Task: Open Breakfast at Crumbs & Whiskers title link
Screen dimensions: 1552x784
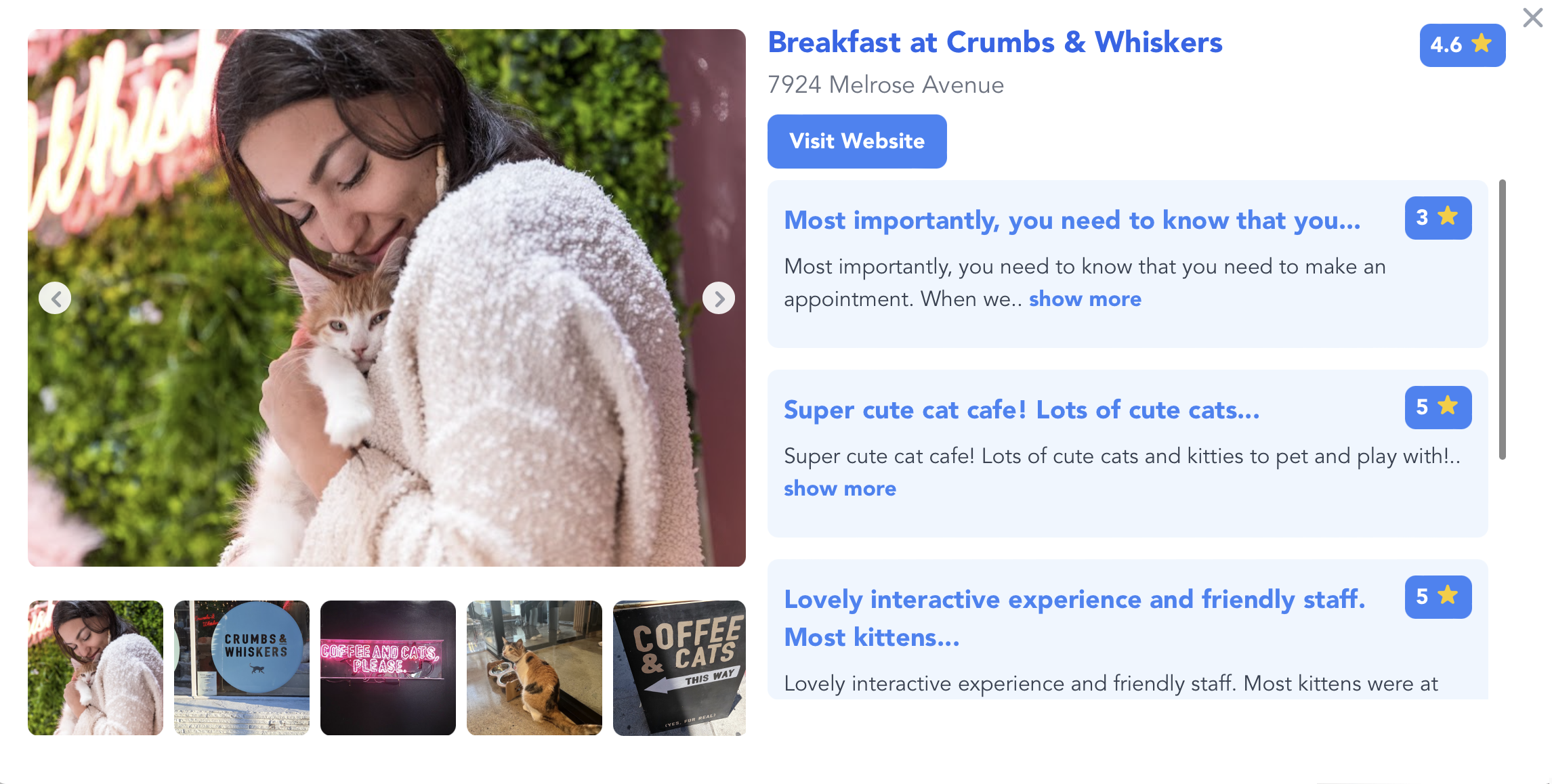Action: coord(994,42)
